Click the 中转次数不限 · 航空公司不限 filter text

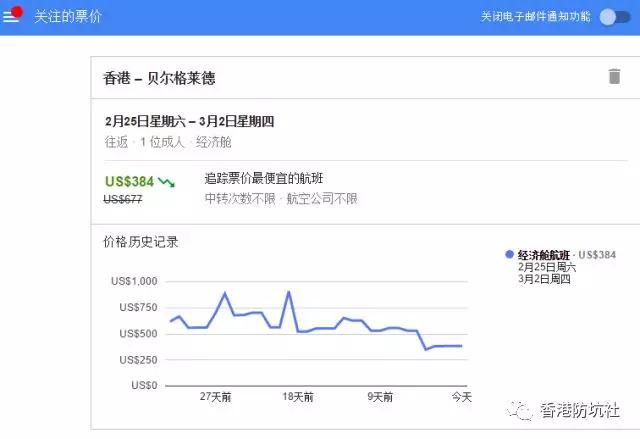coord(281,199)
